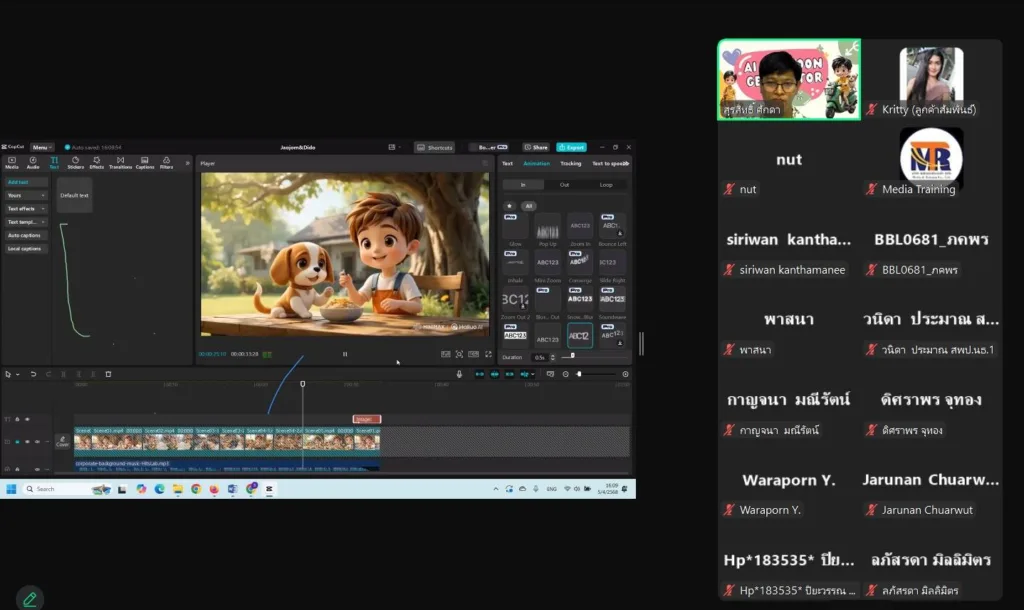The height and width of the screenshot is (610, 1024).
Task: Open the Captions tab
Action: [145, 162]
